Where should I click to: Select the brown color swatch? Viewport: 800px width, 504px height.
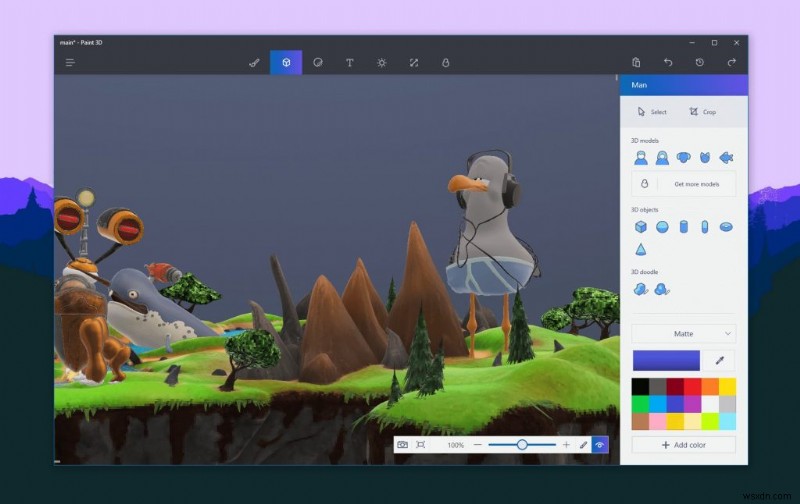coord(640,421)
